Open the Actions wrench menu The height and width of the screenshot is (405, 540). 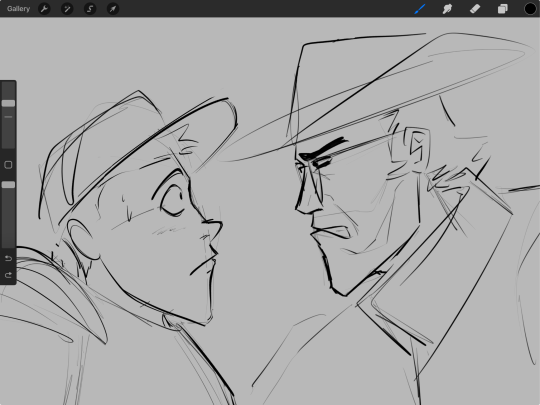[x=44, y=9]
